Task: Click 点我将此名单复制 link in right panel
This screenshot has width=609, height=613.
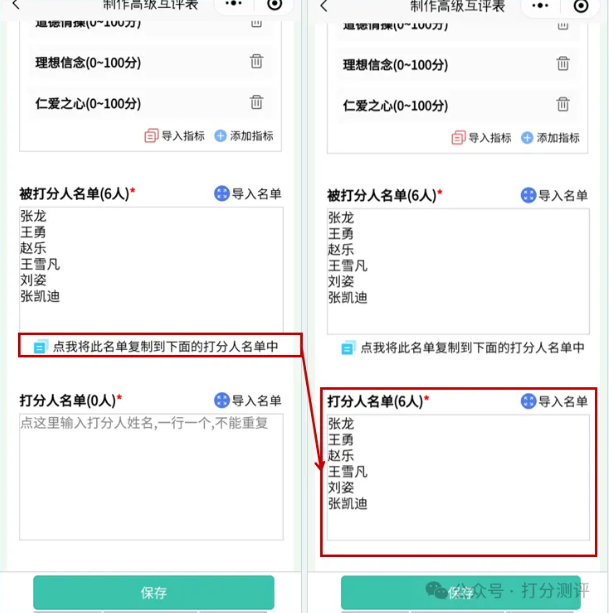Action: (463, 348)
